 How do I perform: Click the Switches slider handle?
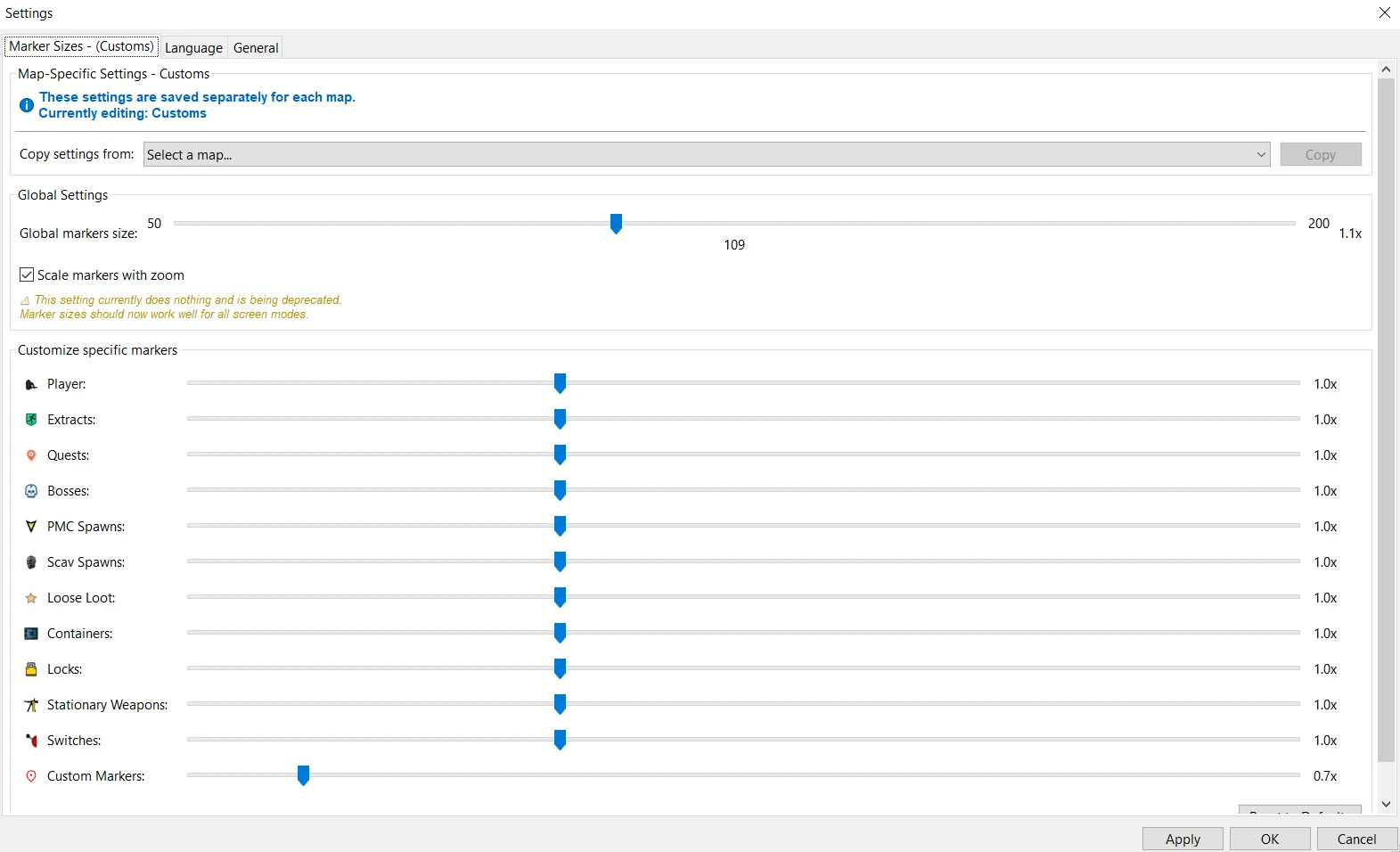click(x=560, y=740)
